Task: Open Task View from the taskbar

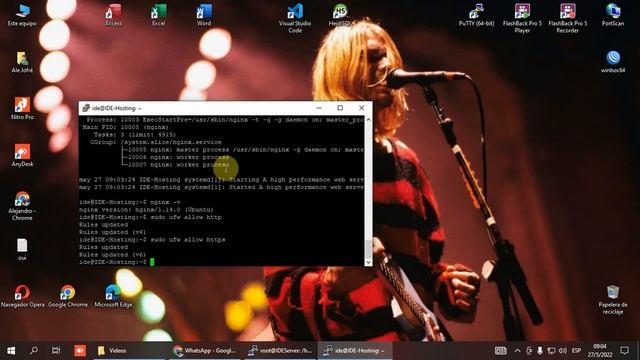Action: click(x=56, y=351)
